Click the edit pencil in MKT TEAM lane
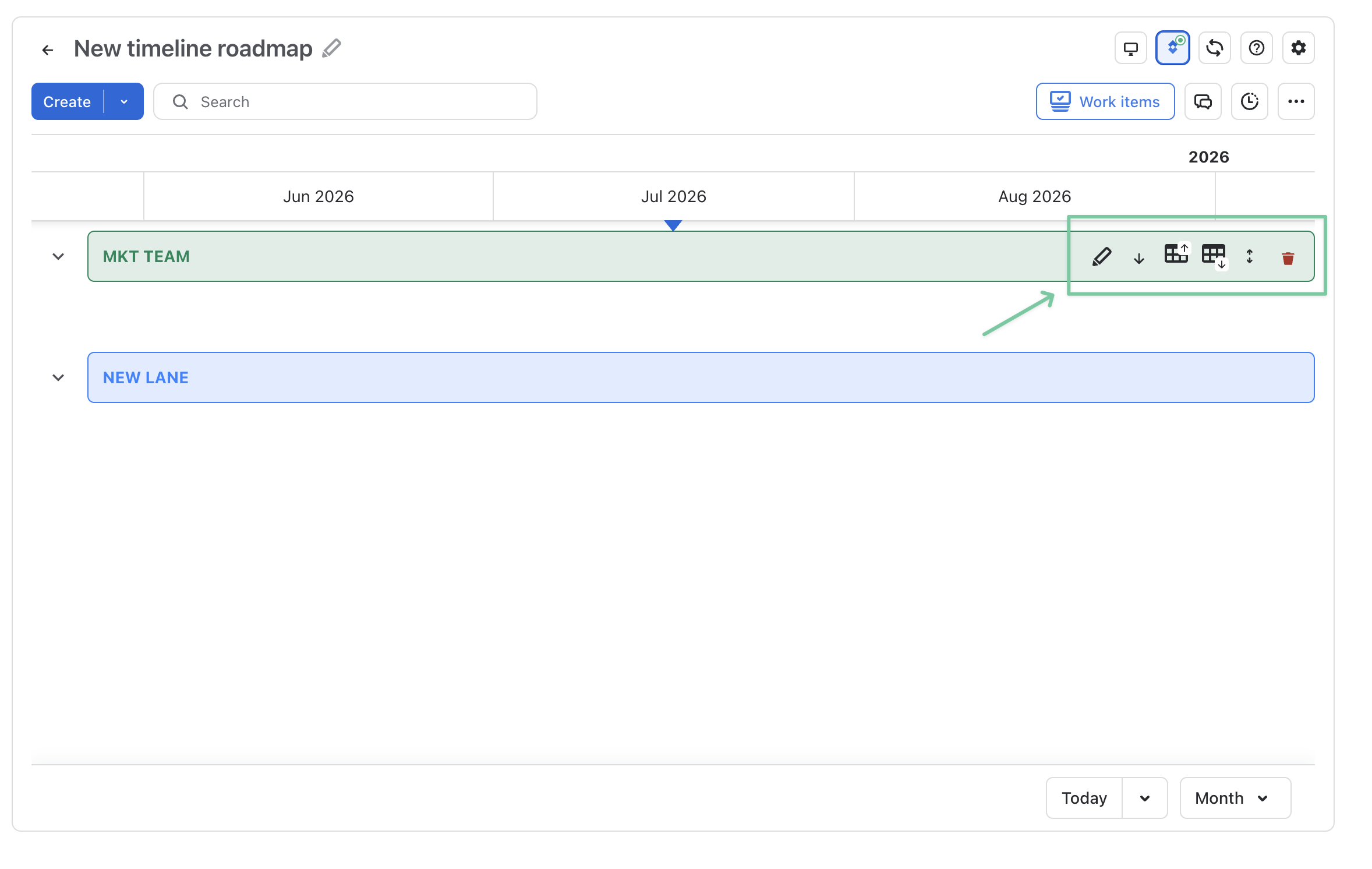1372x869 pixels. [x=1101, y=257]
